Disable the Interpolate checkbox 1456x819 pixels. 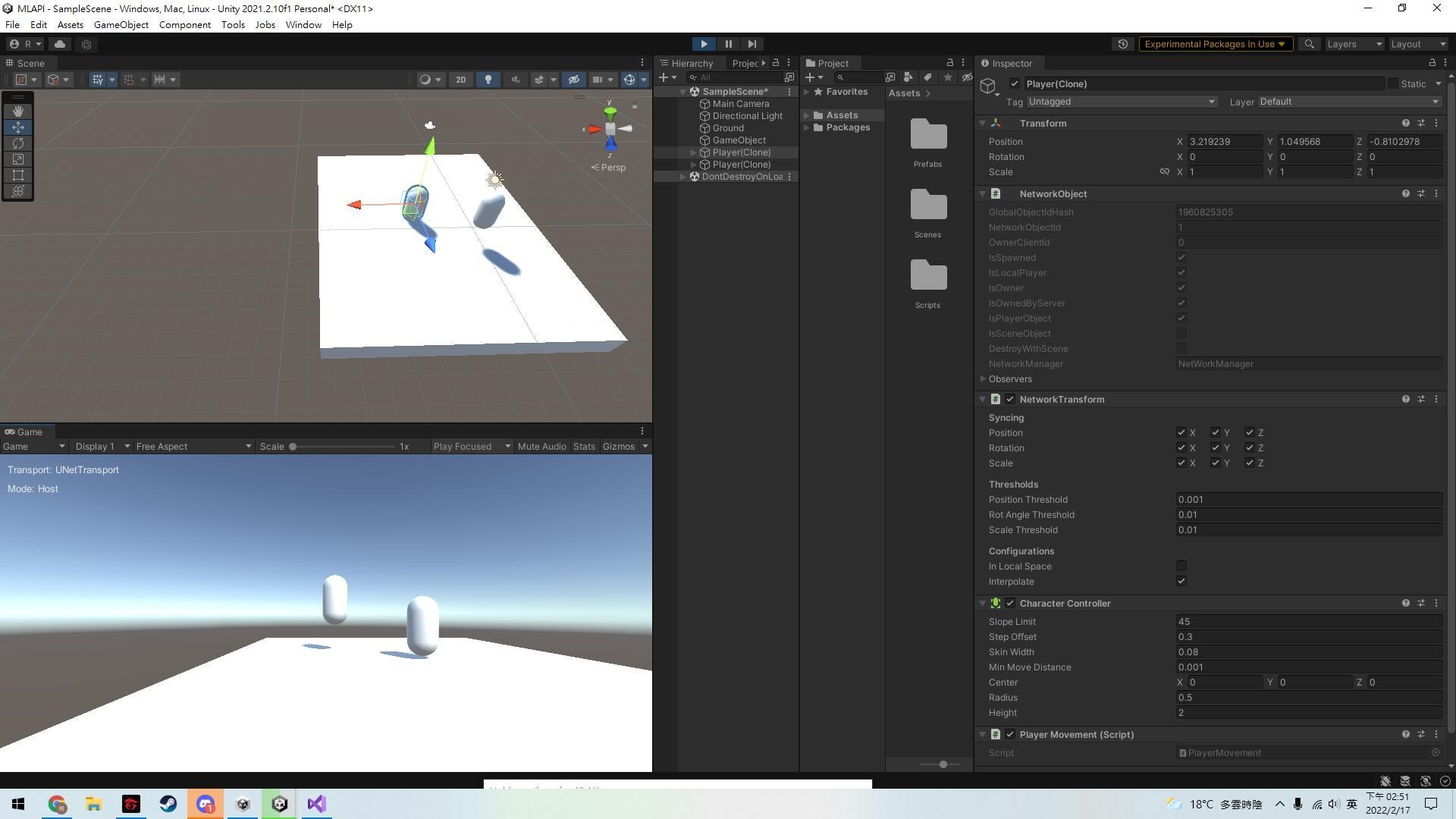tap(1181, 581)
